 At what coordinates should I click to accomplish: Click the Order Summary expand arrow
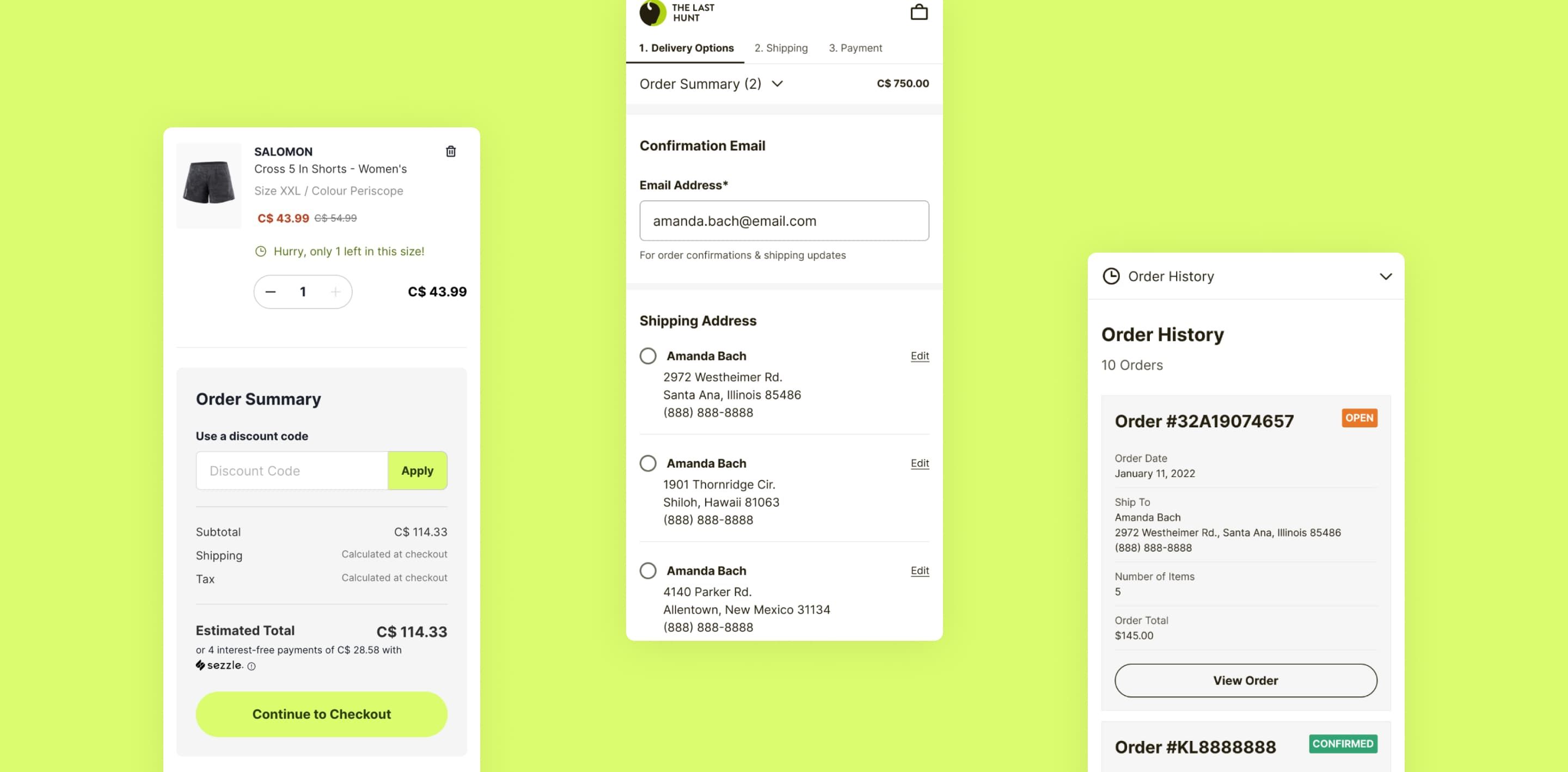(x=778, y=83)
